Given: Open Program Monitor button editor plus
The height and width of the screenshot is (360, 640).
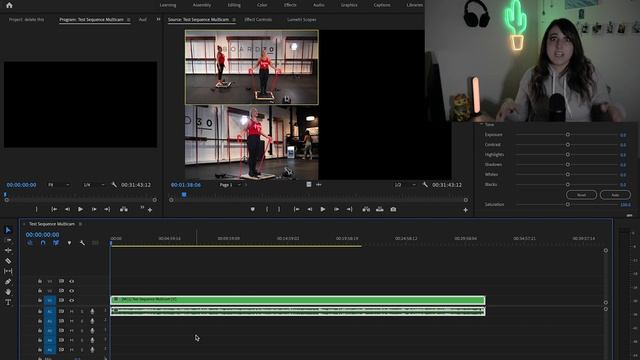Looking at the screenshot, I should pyautogui.click(x=150, y=210).
